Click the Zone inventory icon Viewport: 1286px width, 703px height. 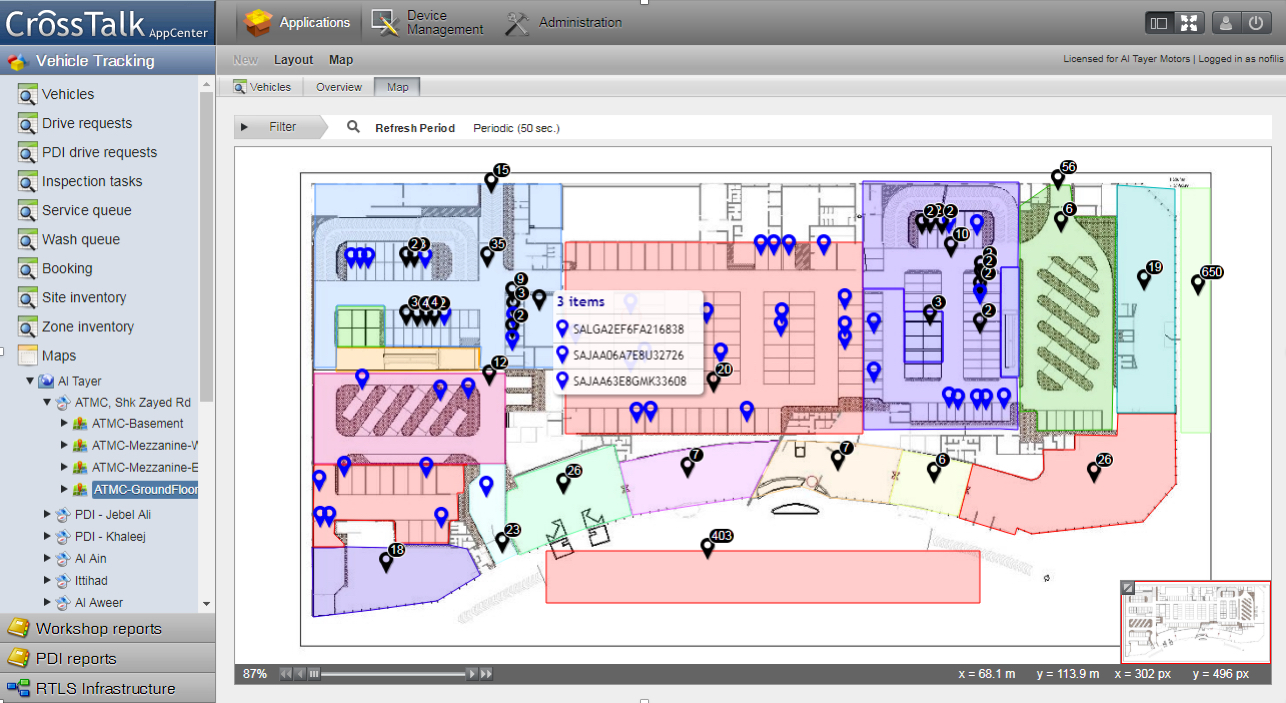[x=27, y=326]
